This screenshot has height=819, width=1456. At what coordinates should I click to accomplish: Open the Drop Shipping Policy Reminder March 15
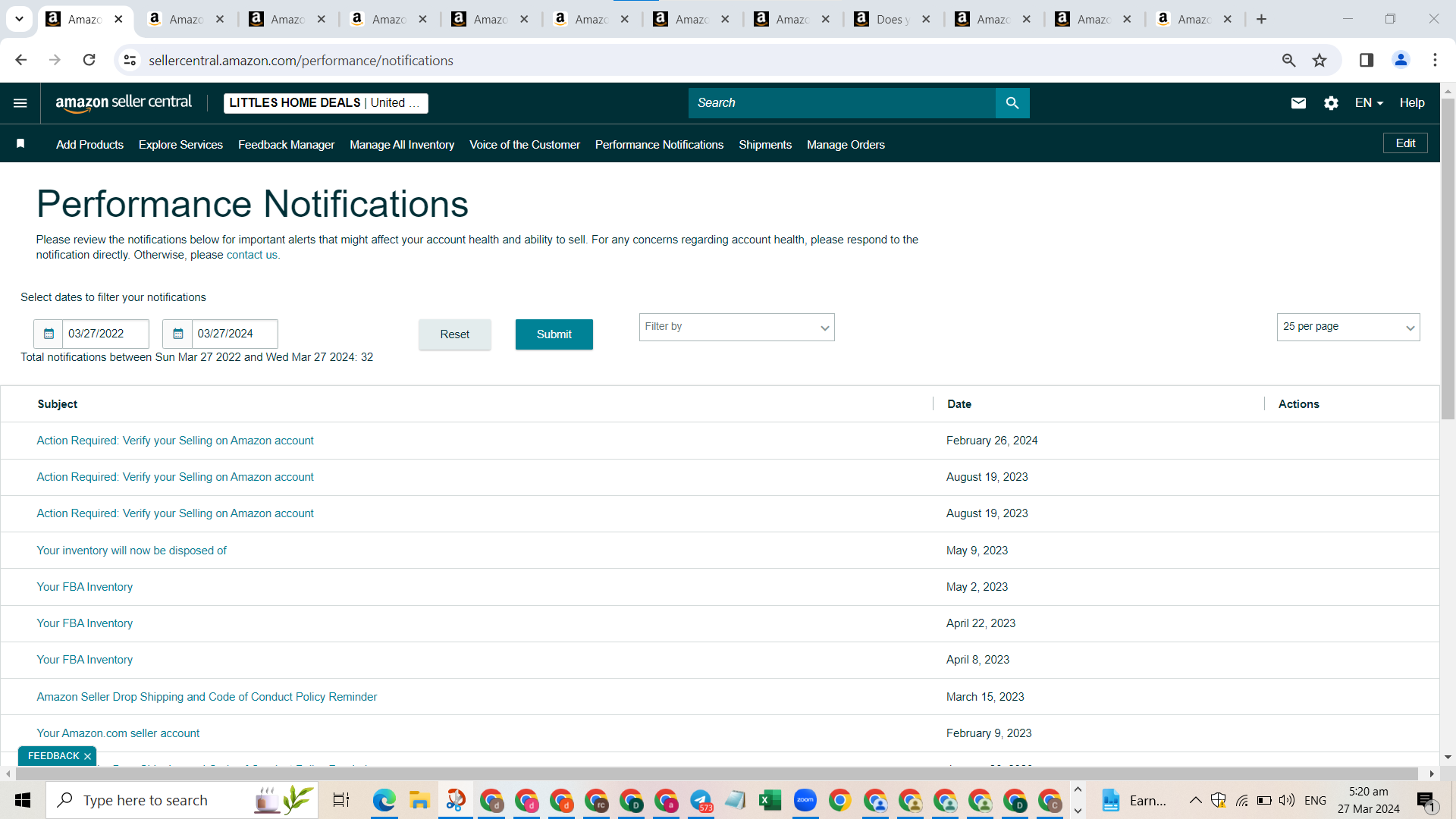206,697
